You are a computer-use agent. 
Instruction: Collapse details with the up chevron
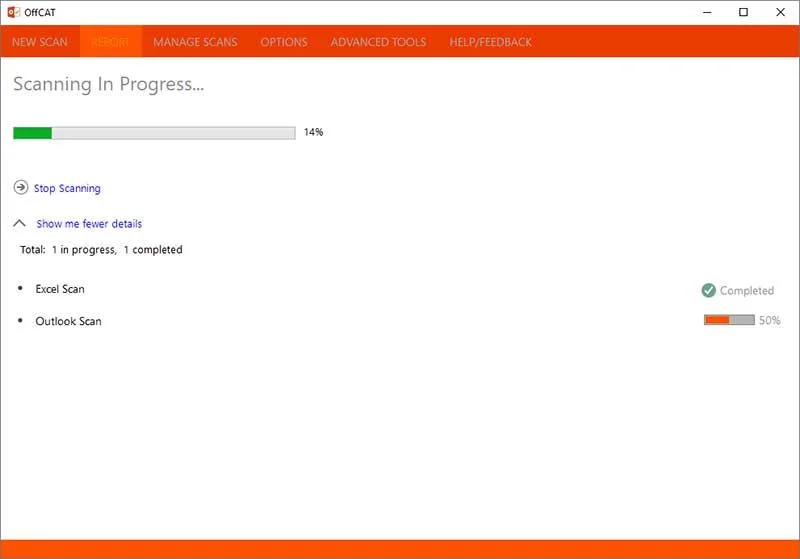click(19, 223)
